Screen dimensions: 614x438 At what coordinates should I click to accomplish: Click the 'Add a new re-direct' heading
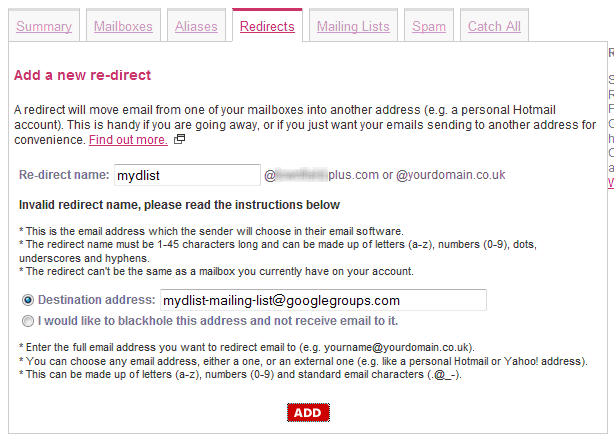82,75
